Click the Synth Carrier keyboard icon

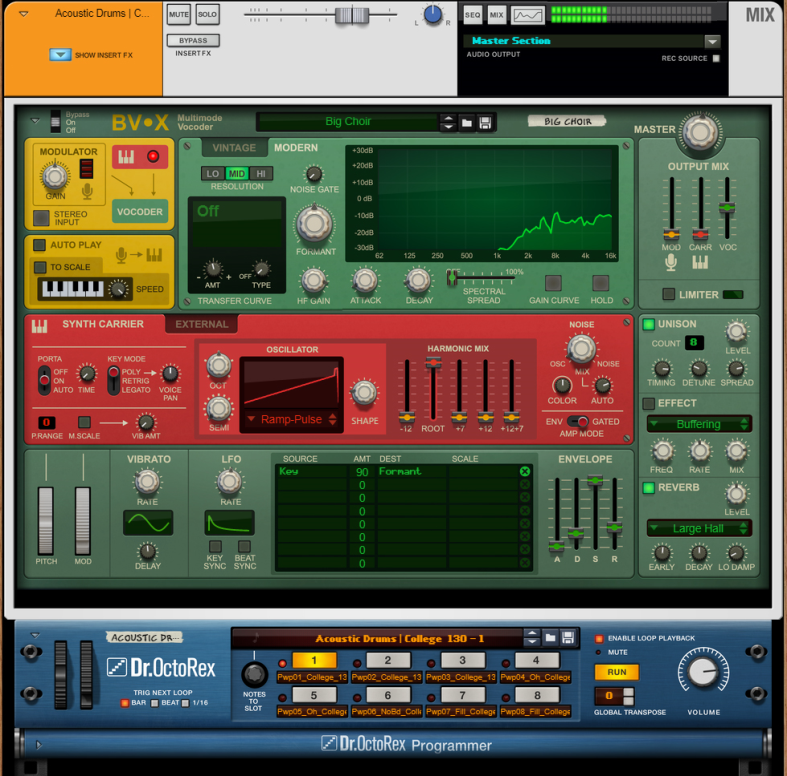[40, 326]
